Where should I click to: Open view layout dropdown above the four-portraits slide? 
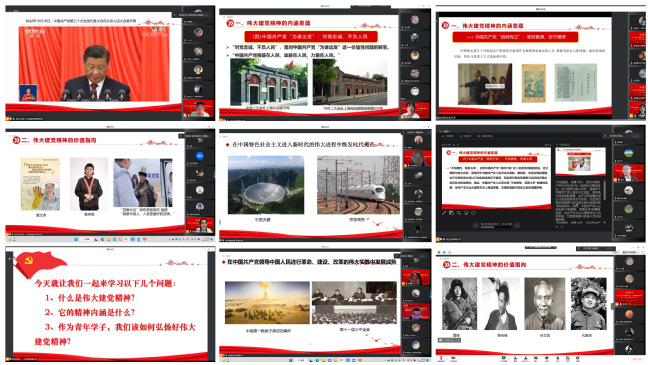coord(629,252)
